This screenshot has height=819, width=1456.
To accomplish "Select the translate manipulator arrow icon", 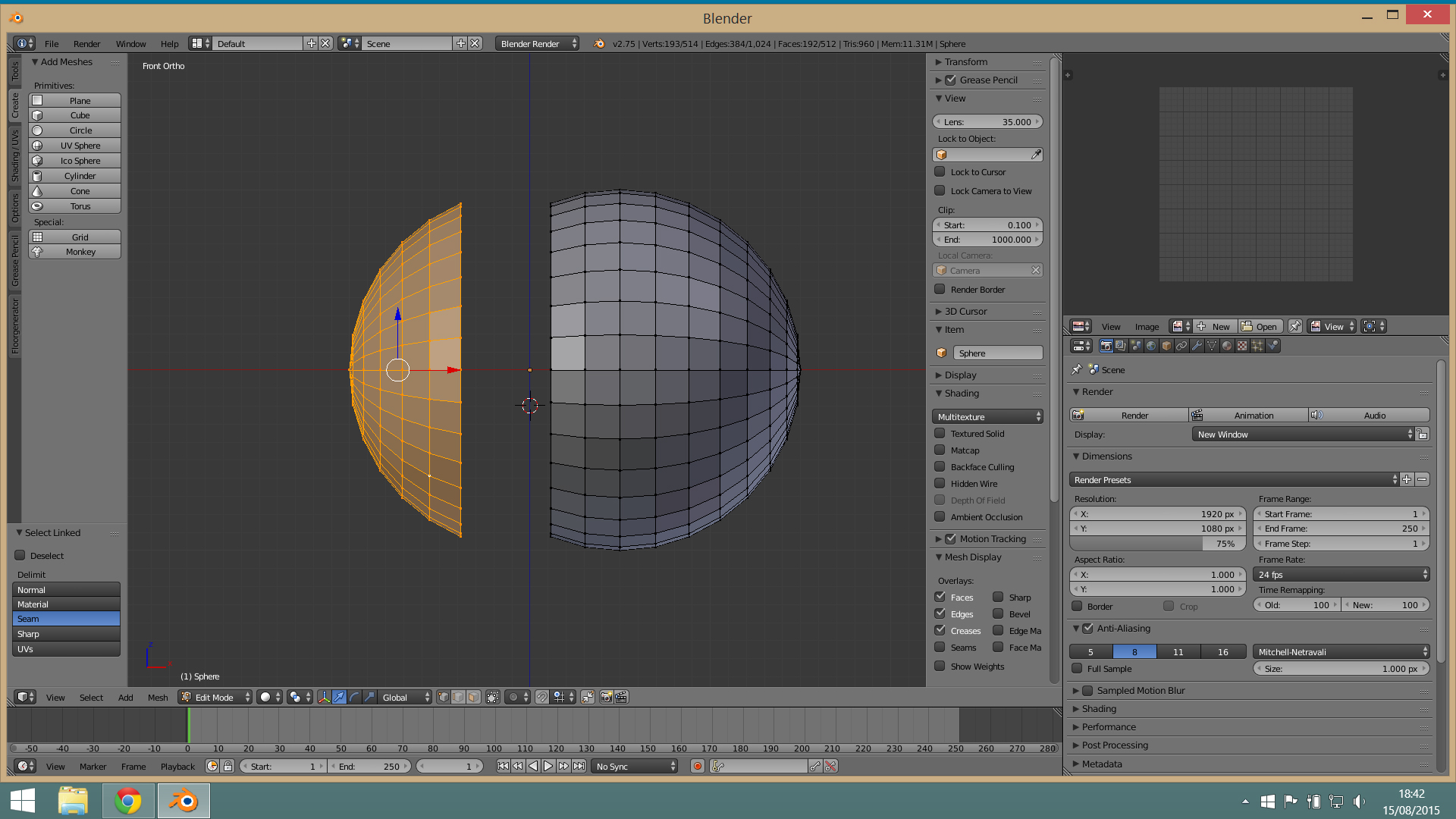I will 339,697.
